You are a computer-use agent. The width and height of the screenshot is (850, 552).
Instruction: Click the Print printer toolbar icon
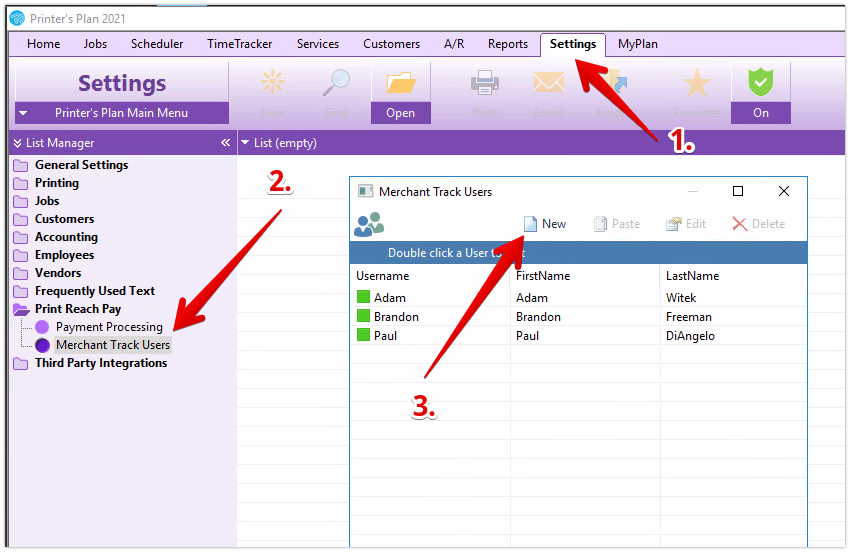(485, 82)
